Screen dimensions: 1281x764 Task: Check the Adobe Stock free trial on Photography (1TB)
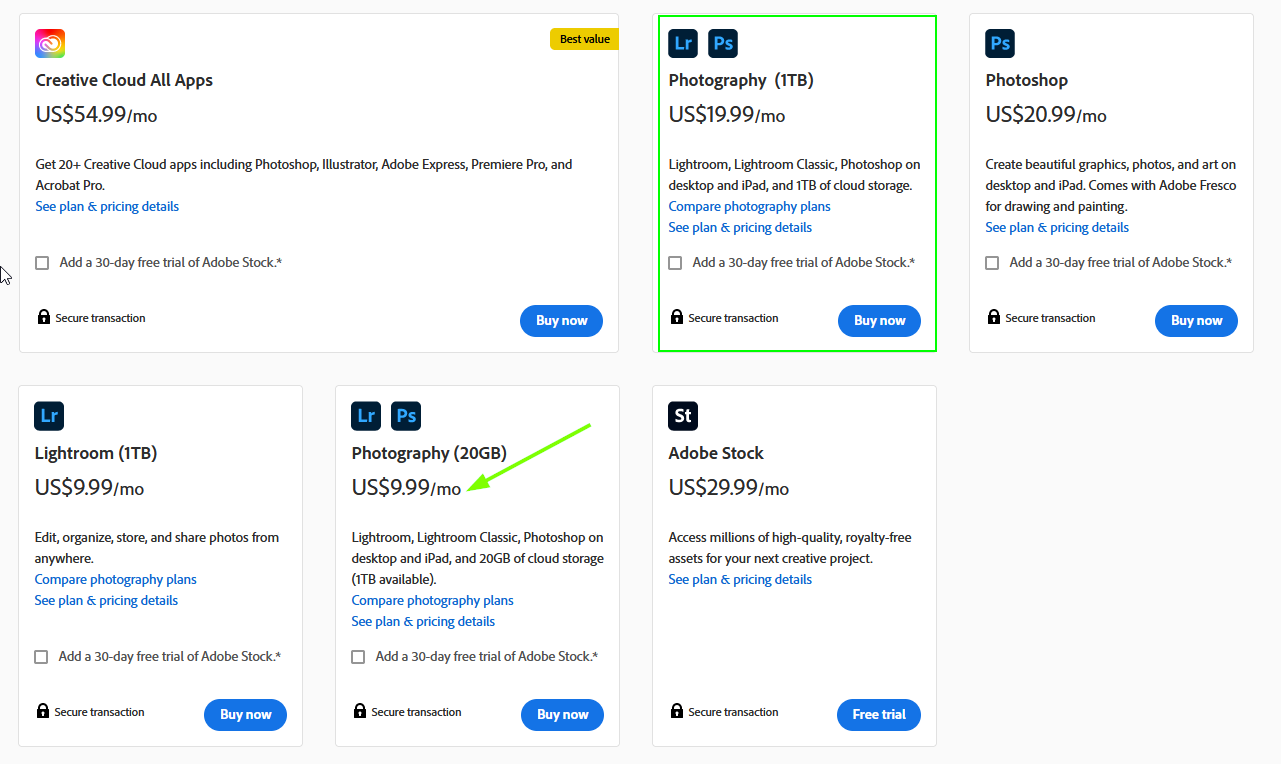675,262
